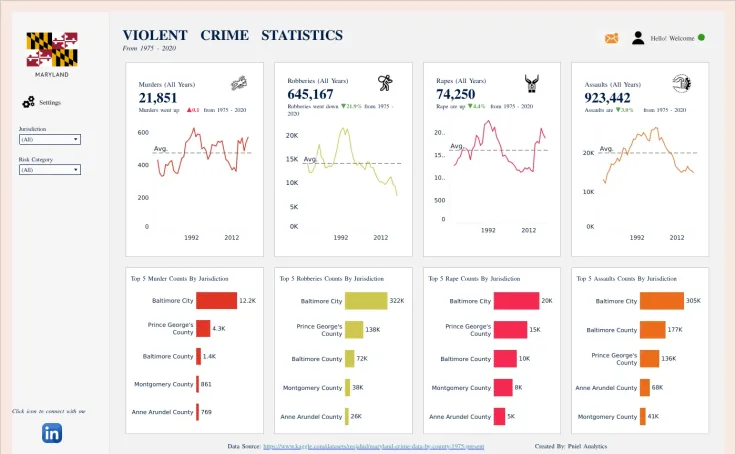Click Anne Arundel County robberies bar 26K
736x454 pixels.
347,416
